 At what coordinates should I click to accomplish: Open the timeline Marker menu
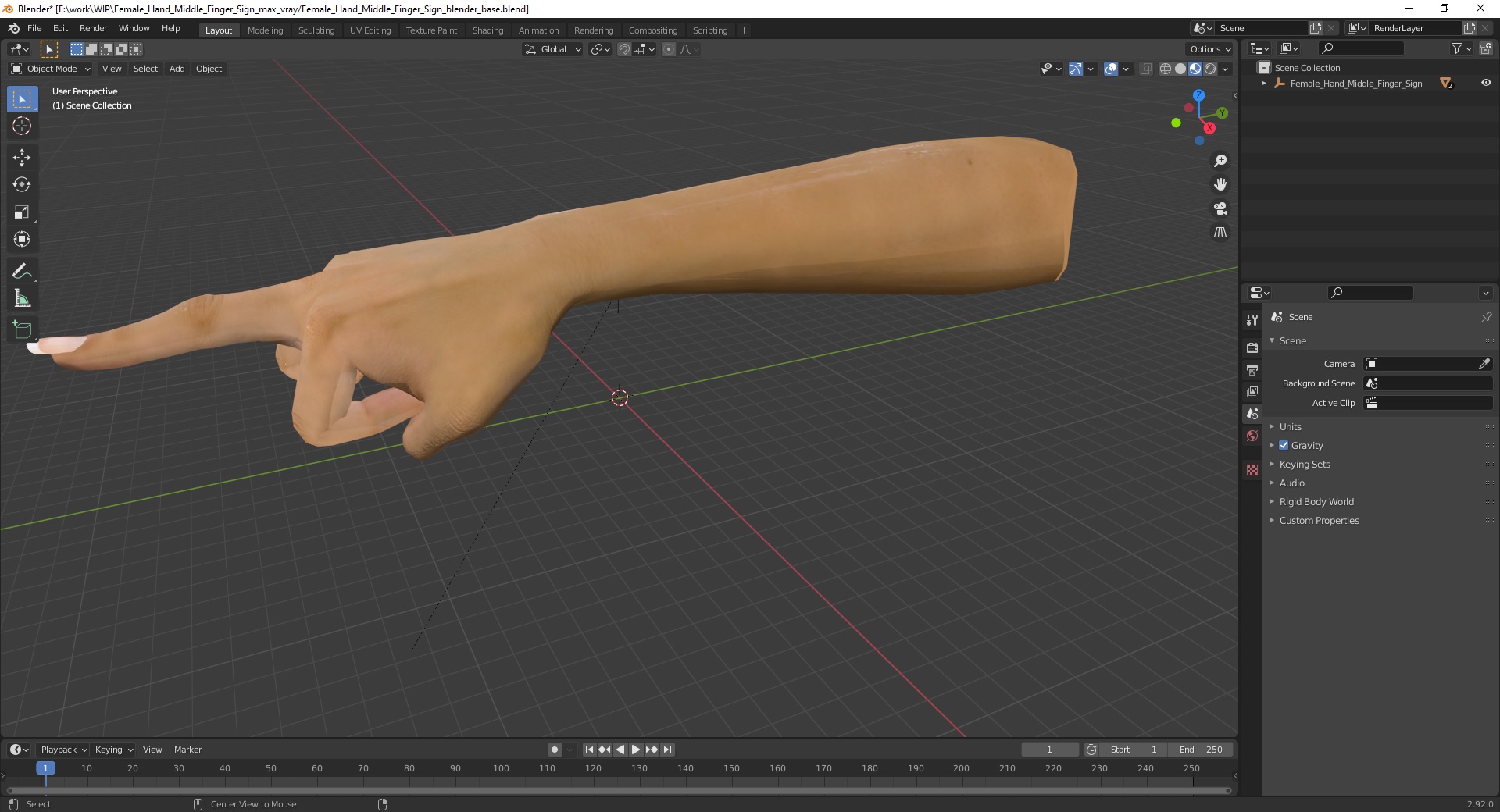click(x=187, y=750)
